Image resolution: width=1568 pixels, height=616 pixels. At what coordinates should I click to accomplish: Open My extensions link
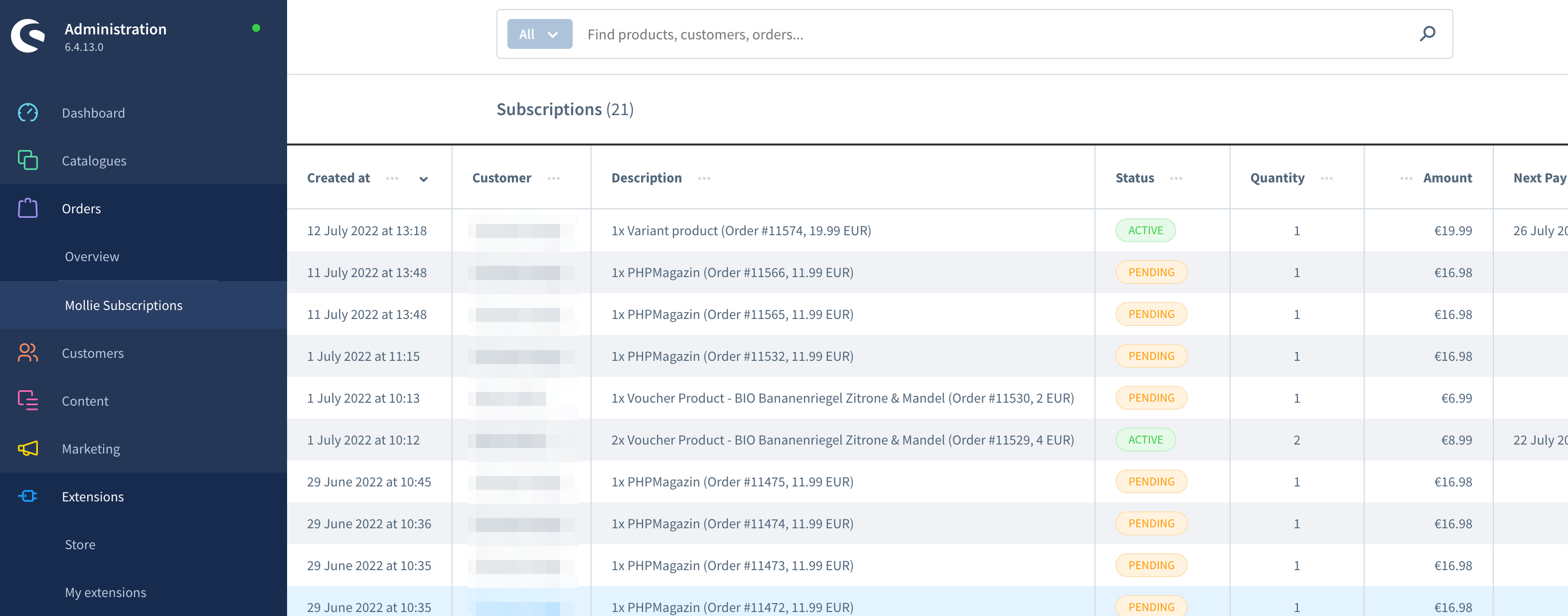pyautogui.click(x=105, y=592)
